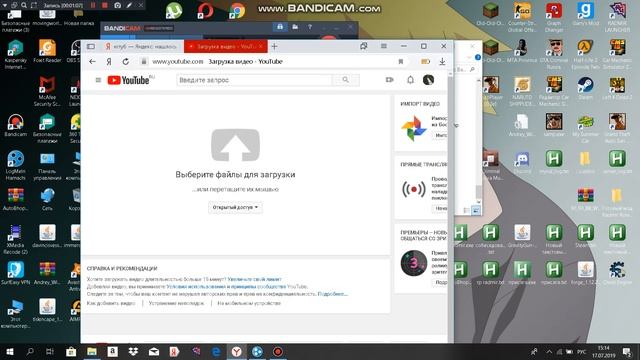Click the Google Photos pinwheel icon

[x=413, y=129]
